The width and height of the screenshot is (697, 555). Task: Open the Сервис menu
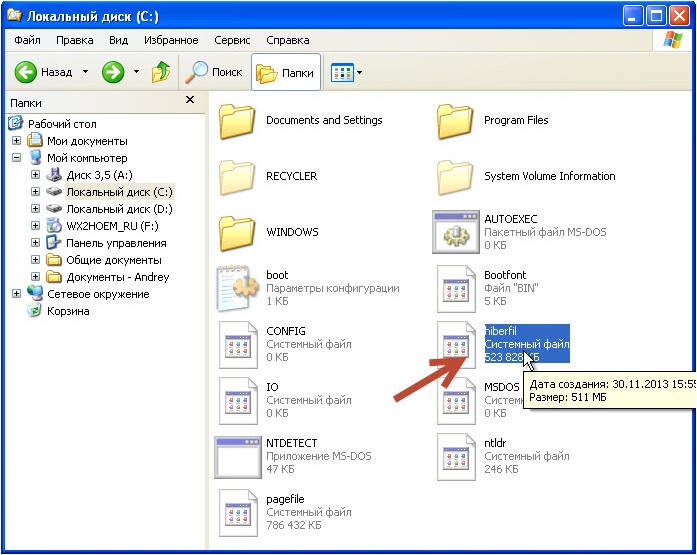[232, 40]
